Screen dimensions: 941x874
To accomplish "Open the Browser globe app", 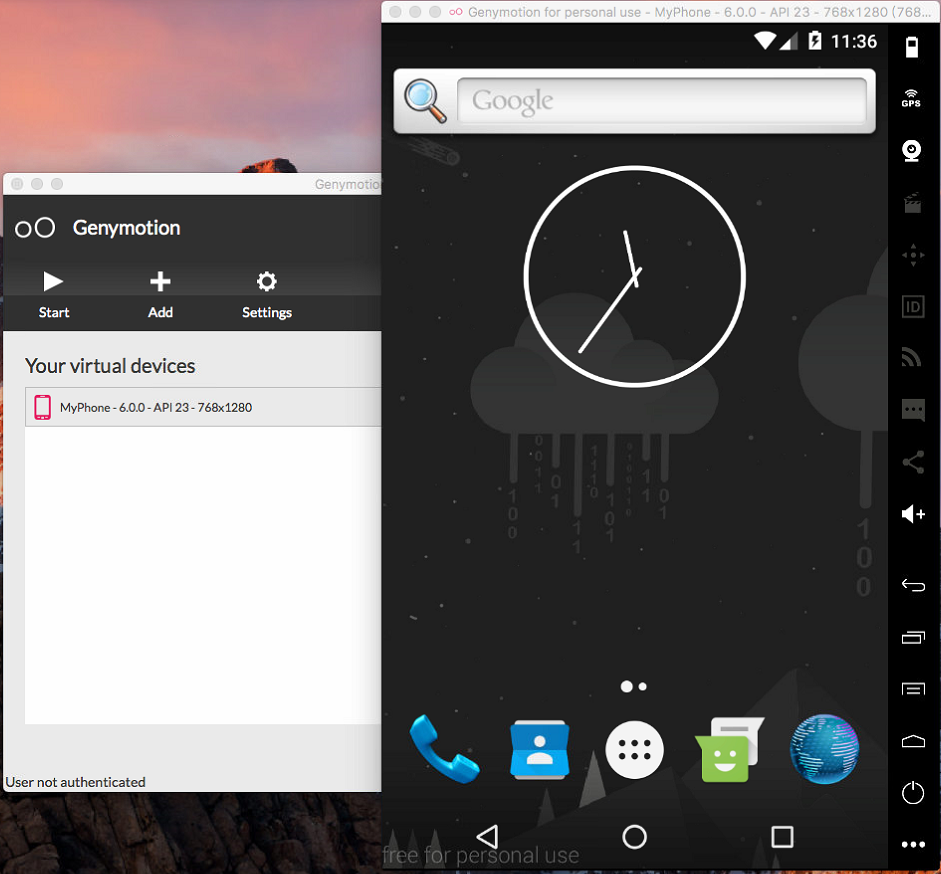I will [825, 749].
